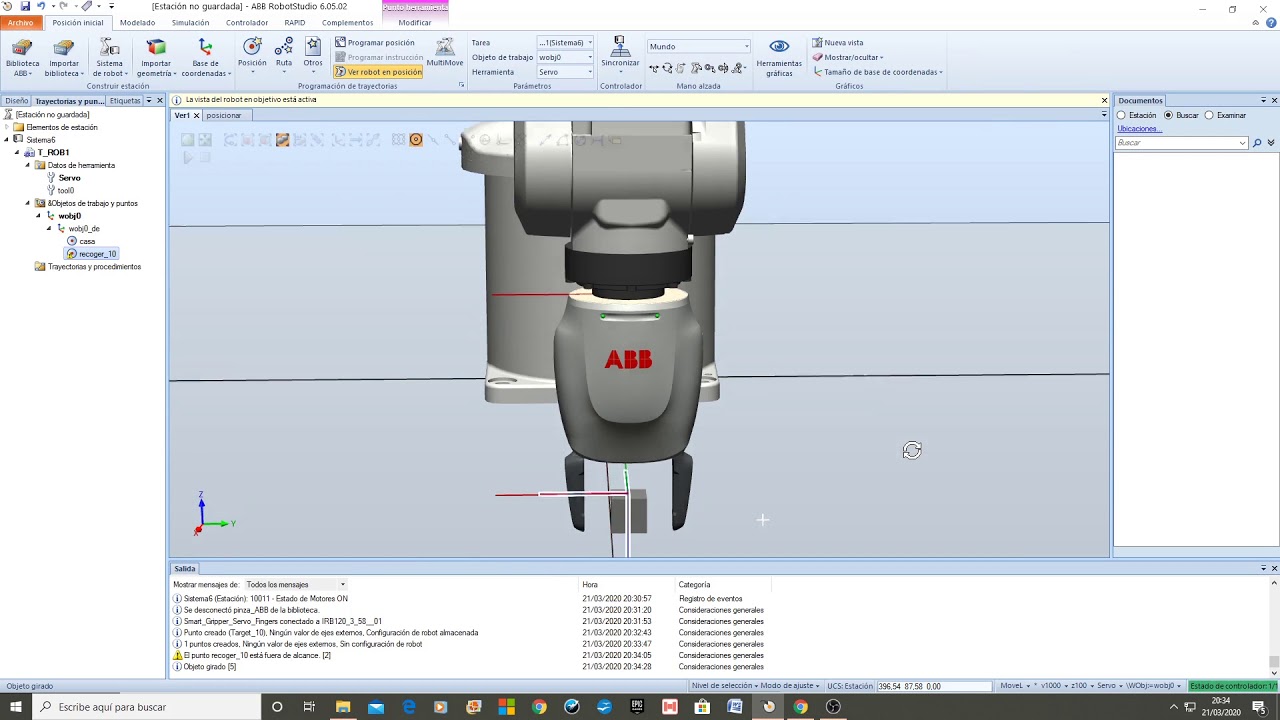
Task: Open Microsoft Edge from taskbar
Action: coord(409,707)
